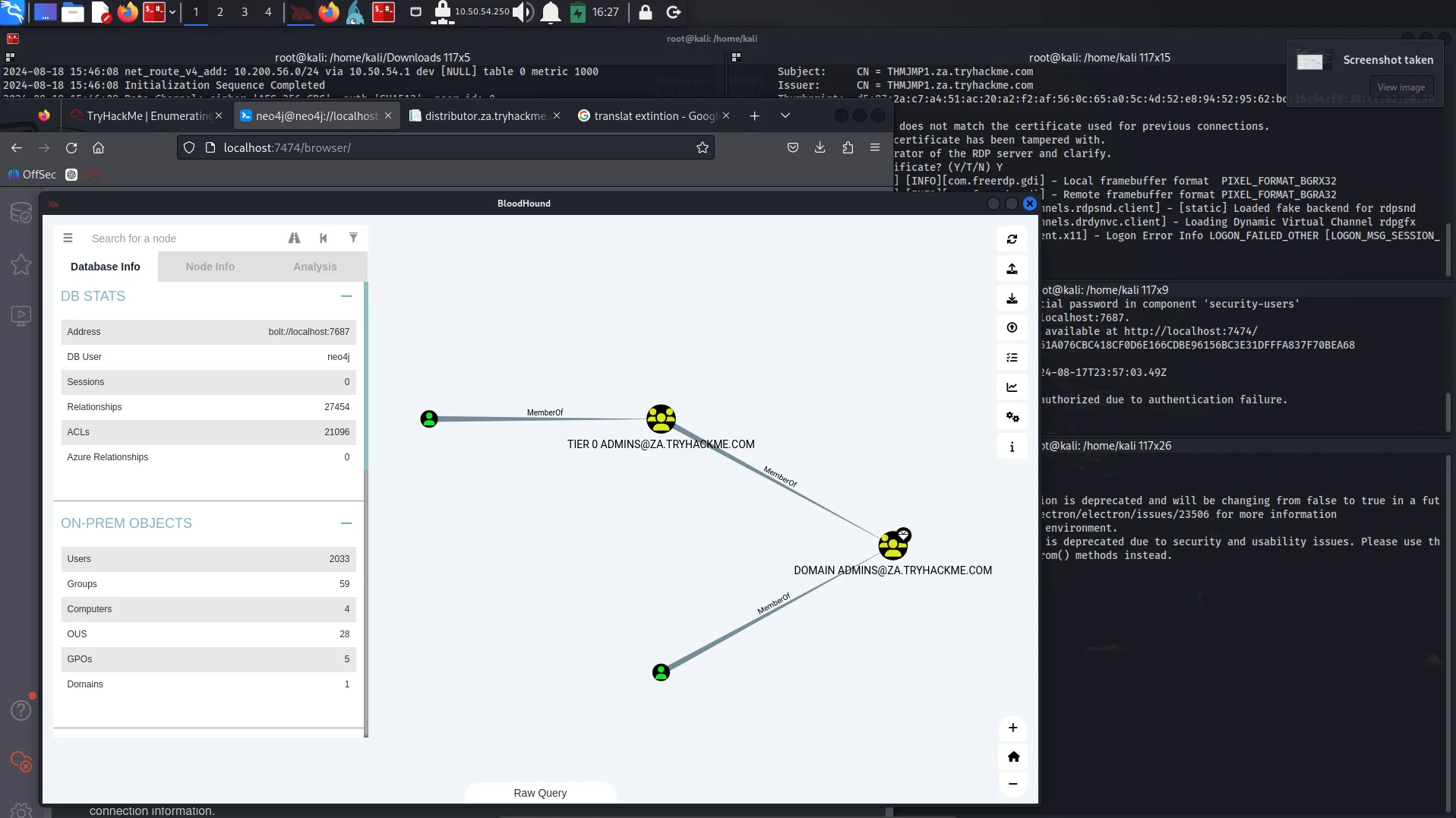This screenshot has width=1456, height=818.
Task: Collapse the DB STATS section
Action: coord(346,296)
